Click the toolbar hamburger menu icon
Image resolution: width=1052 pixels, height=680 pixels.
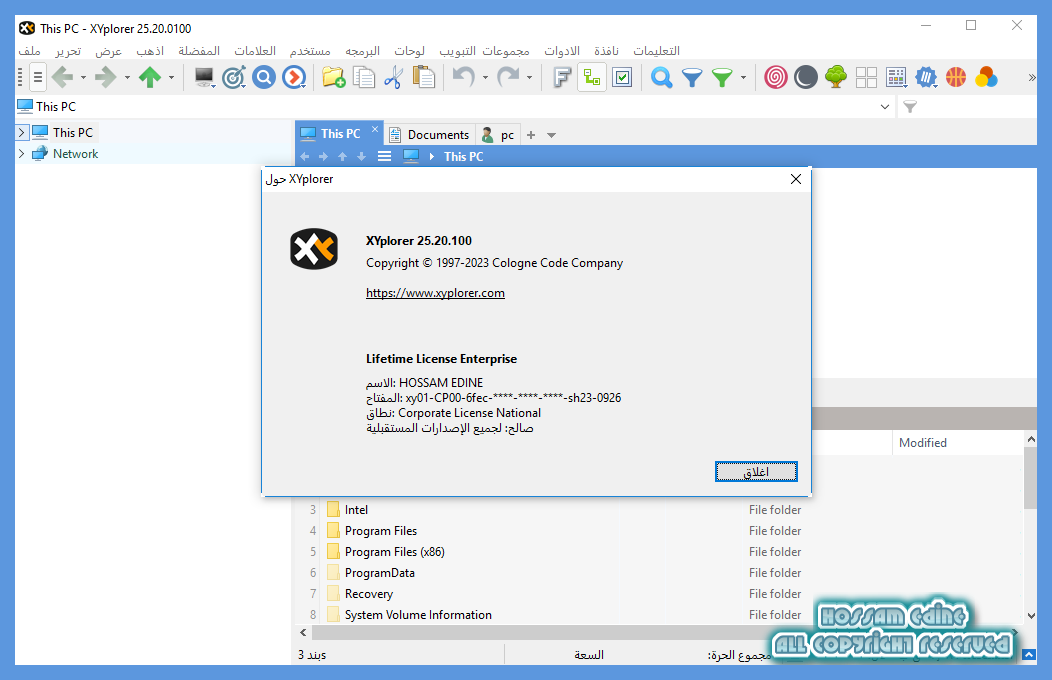coord(38,77)
